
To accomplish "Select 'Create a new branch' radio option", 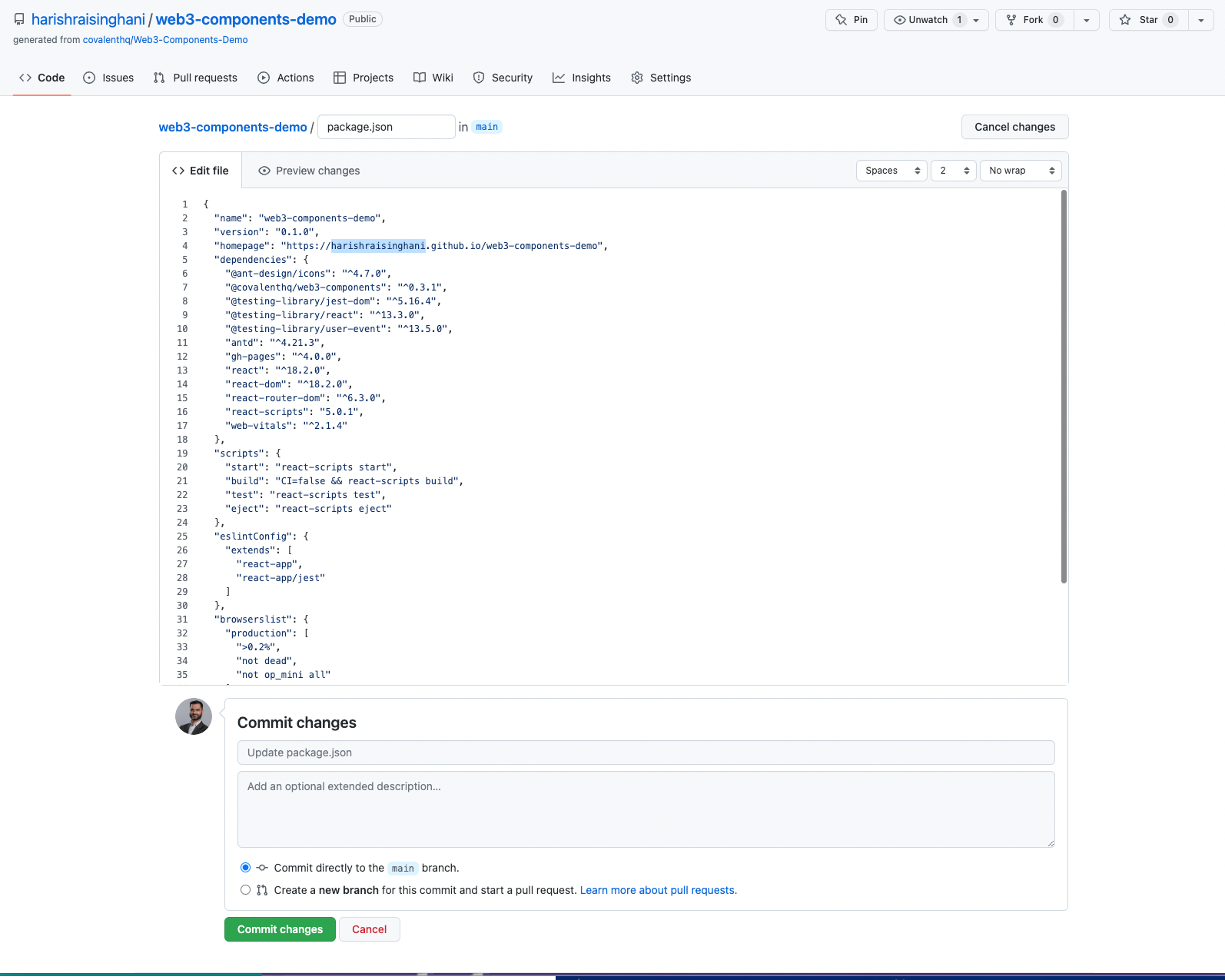I will (246, 890).
